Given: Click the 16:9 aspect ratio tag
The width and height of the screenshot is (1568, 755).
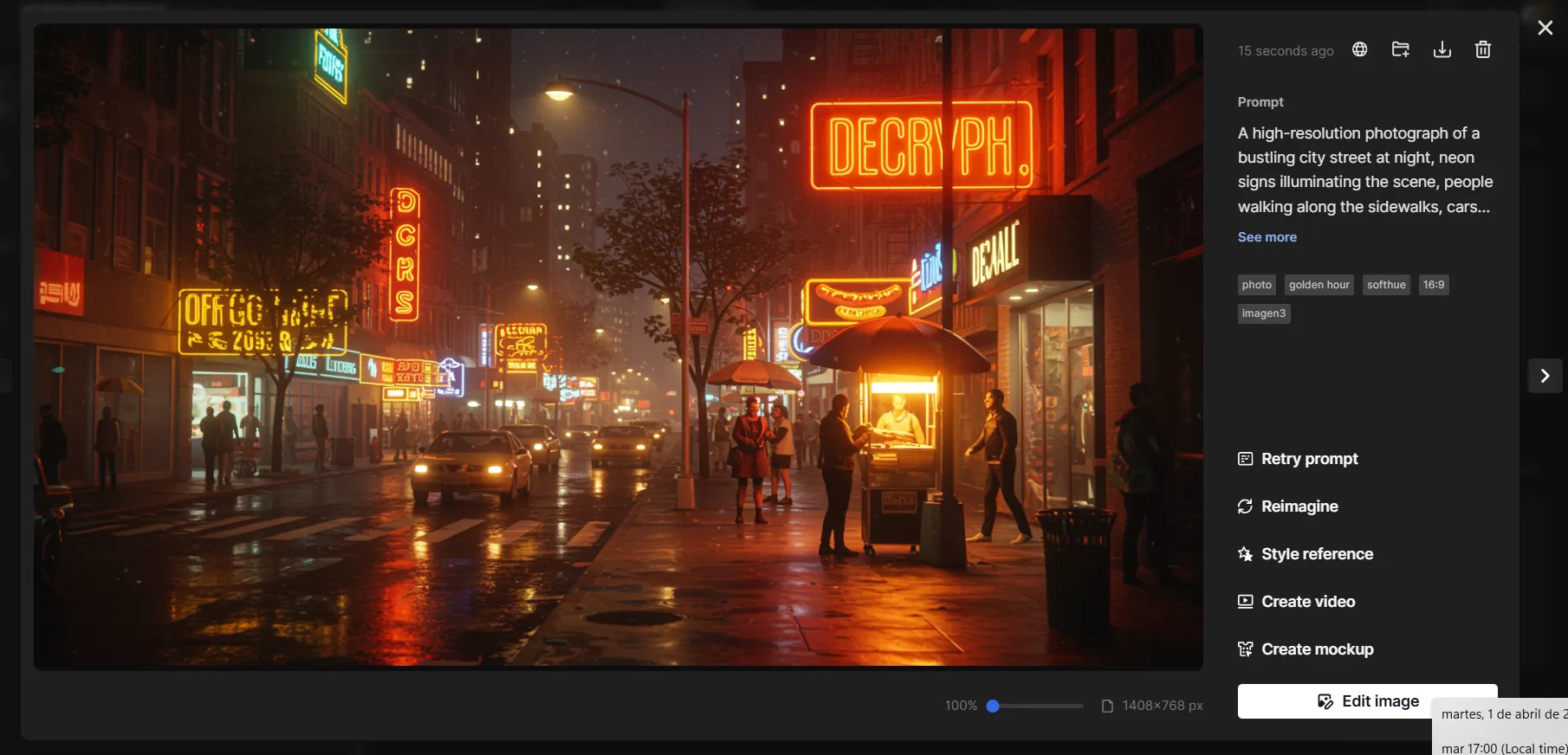Looking at the screenshot, I should [x=1434, y=285].
